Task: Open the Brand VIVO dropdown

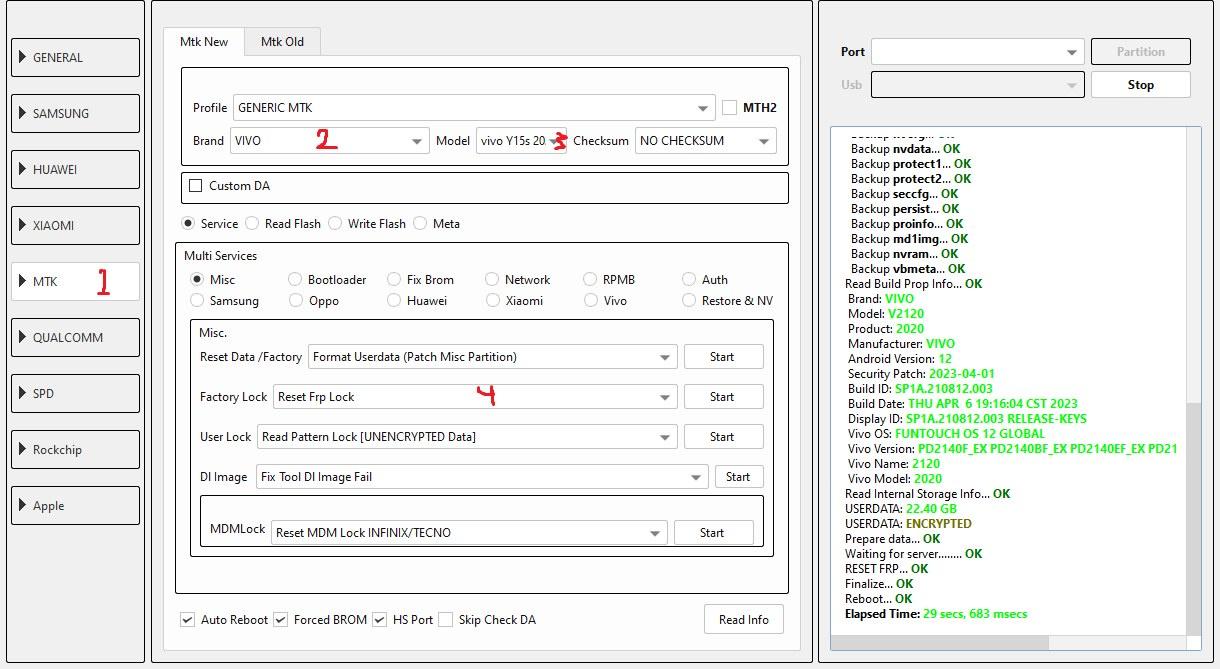Action: 330,141
